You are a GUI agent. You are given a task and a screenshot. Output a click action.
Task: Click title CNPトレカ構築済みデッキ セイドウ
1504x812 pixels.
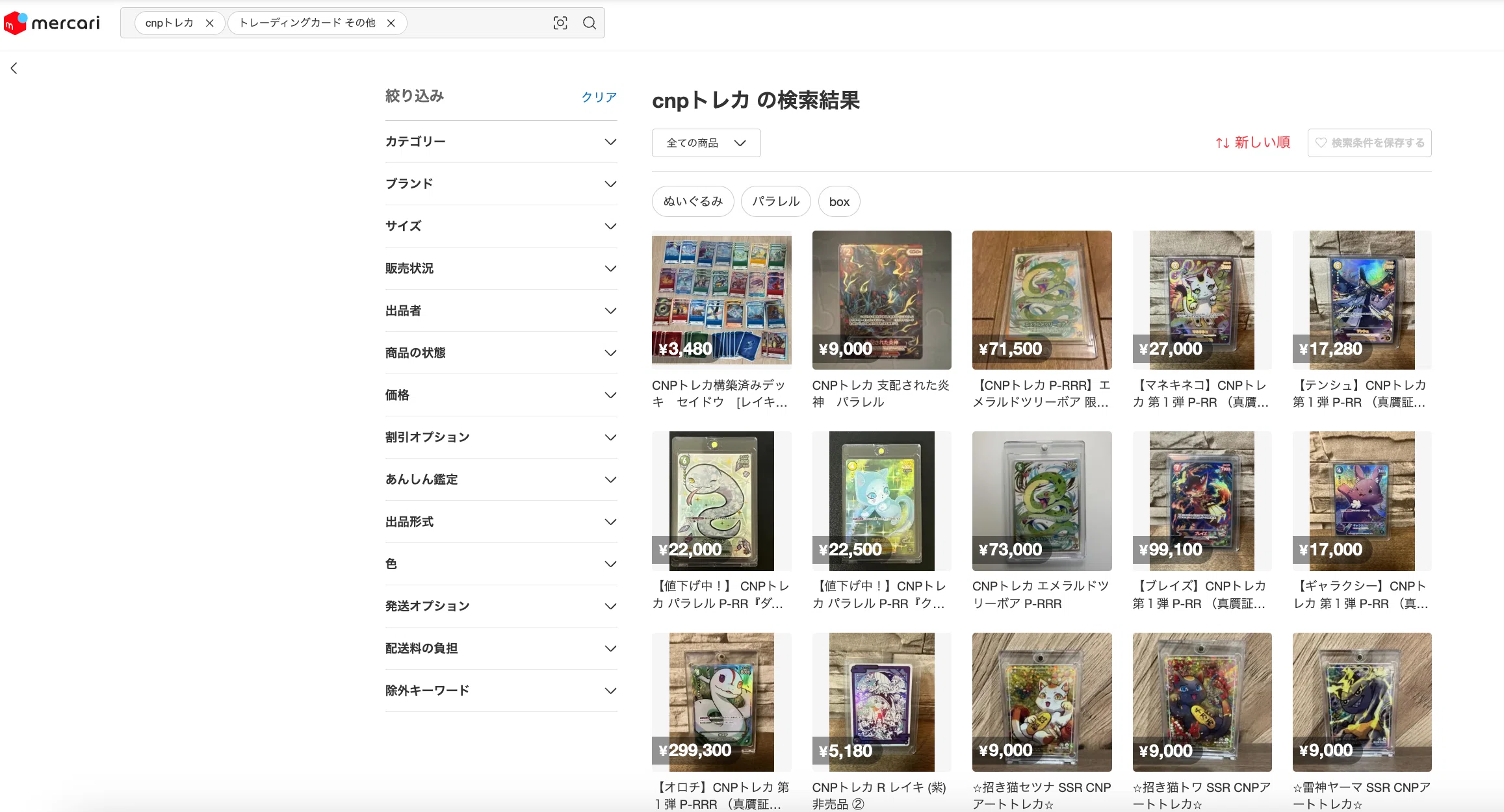720,394
